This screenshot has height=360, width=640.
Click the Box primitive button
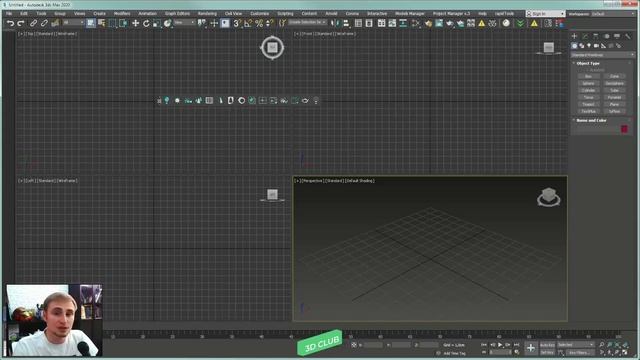[x=588, y=76]
